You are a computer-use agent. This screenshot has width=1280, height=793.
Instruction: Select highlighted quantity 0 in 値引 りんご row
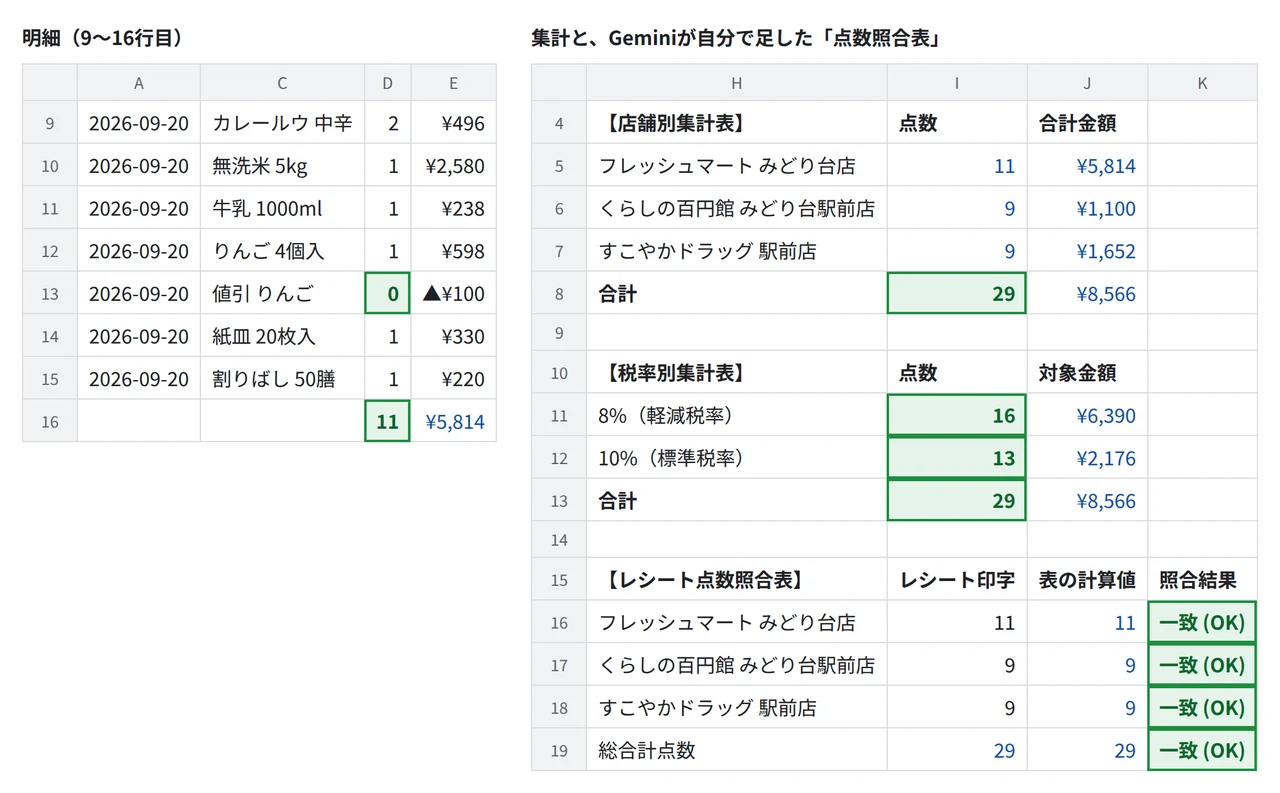pyautogui.click(x=388, y=293)
